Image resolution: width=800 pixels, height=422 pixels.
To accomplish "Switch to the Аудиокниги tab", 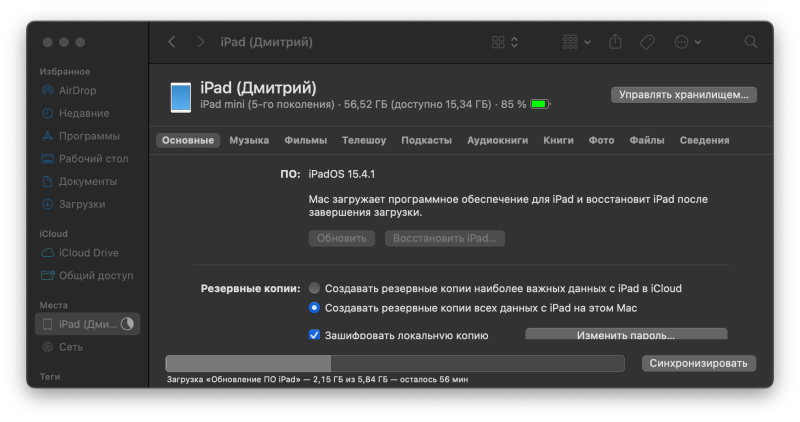I will (497, 140).
